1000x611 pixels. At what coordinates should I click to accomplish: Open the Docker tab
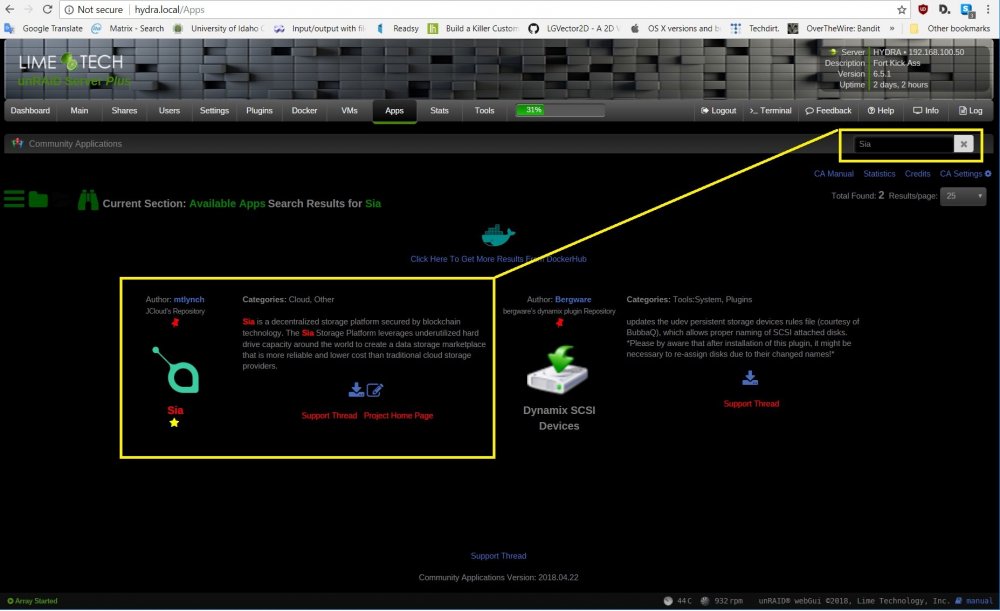pyautogui.click(x=304, y=110)
